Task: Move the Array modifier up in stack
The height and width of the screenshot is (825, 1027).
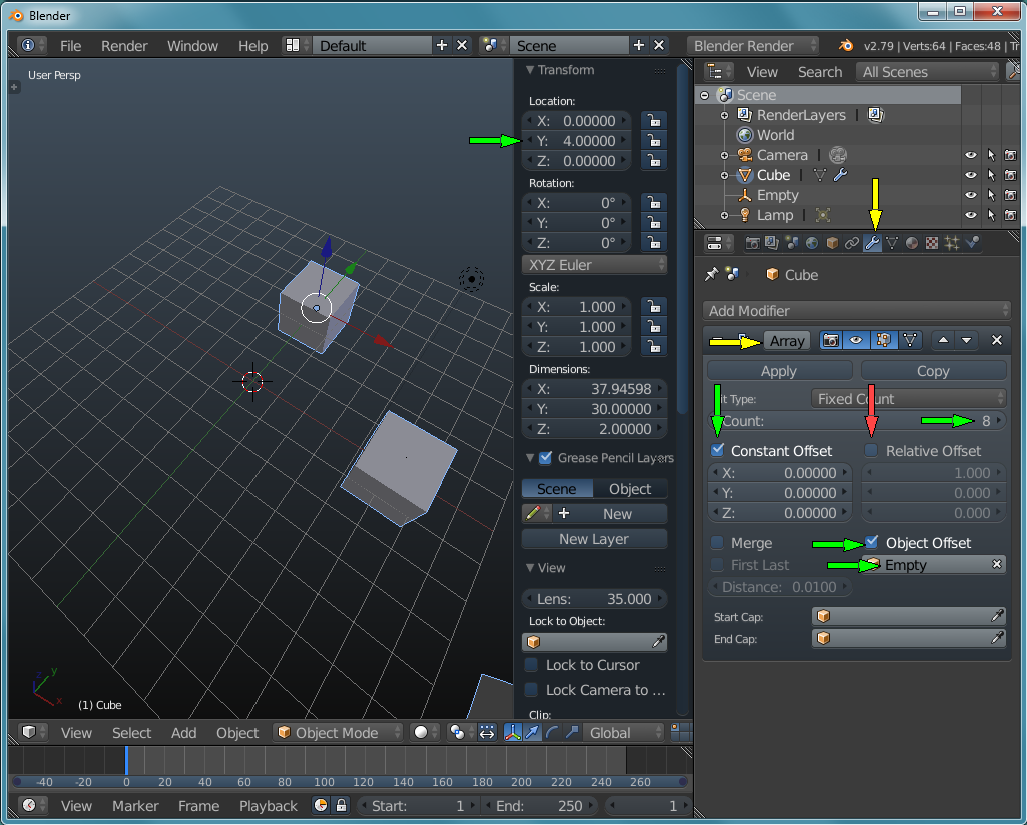Action: point(944,341)
